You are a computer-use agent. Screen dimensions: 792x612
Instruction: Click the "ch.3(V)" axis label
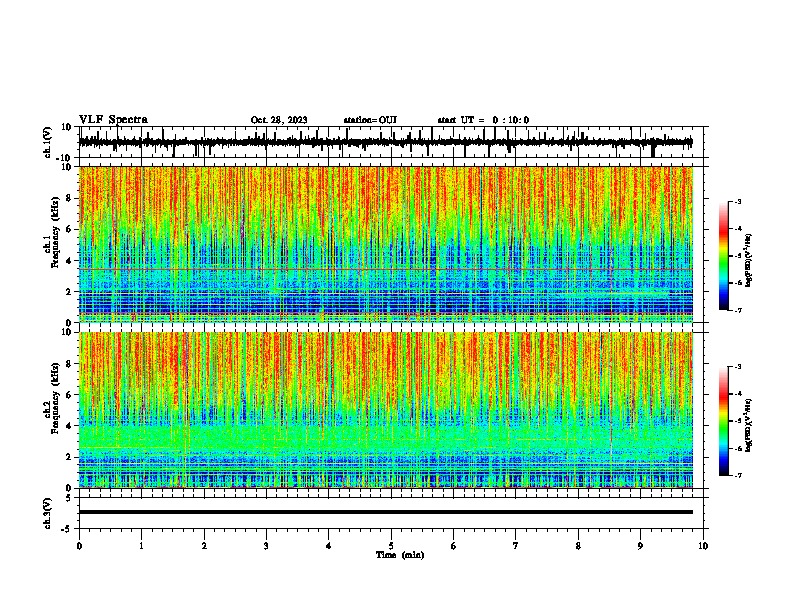pos(47,514)
